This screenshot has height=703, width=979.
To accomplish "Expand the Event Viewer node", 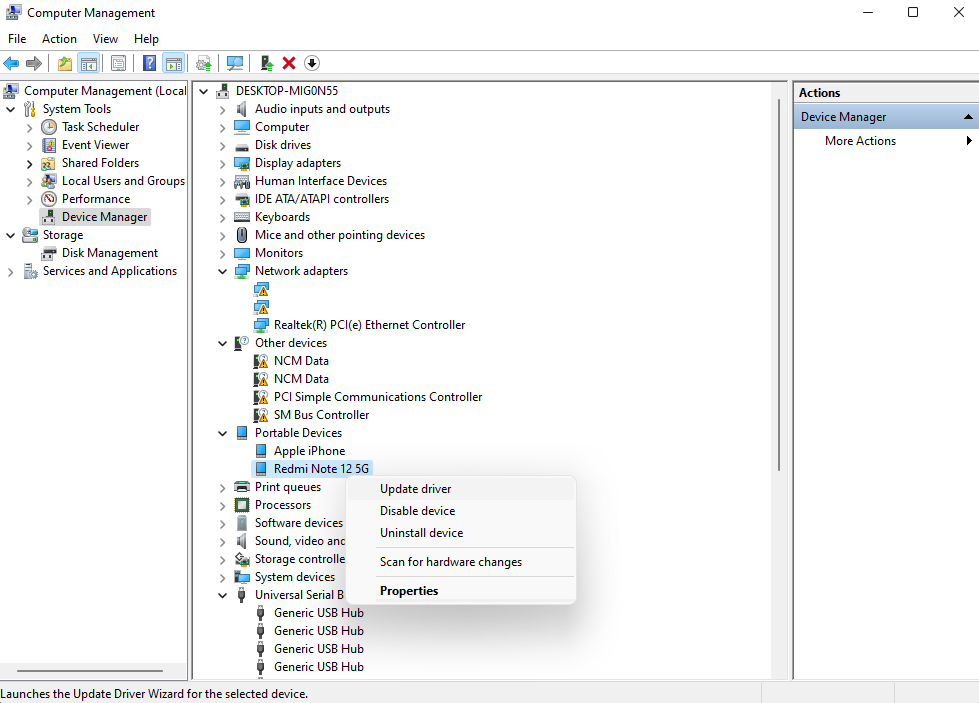I will (x=29, y=145).
